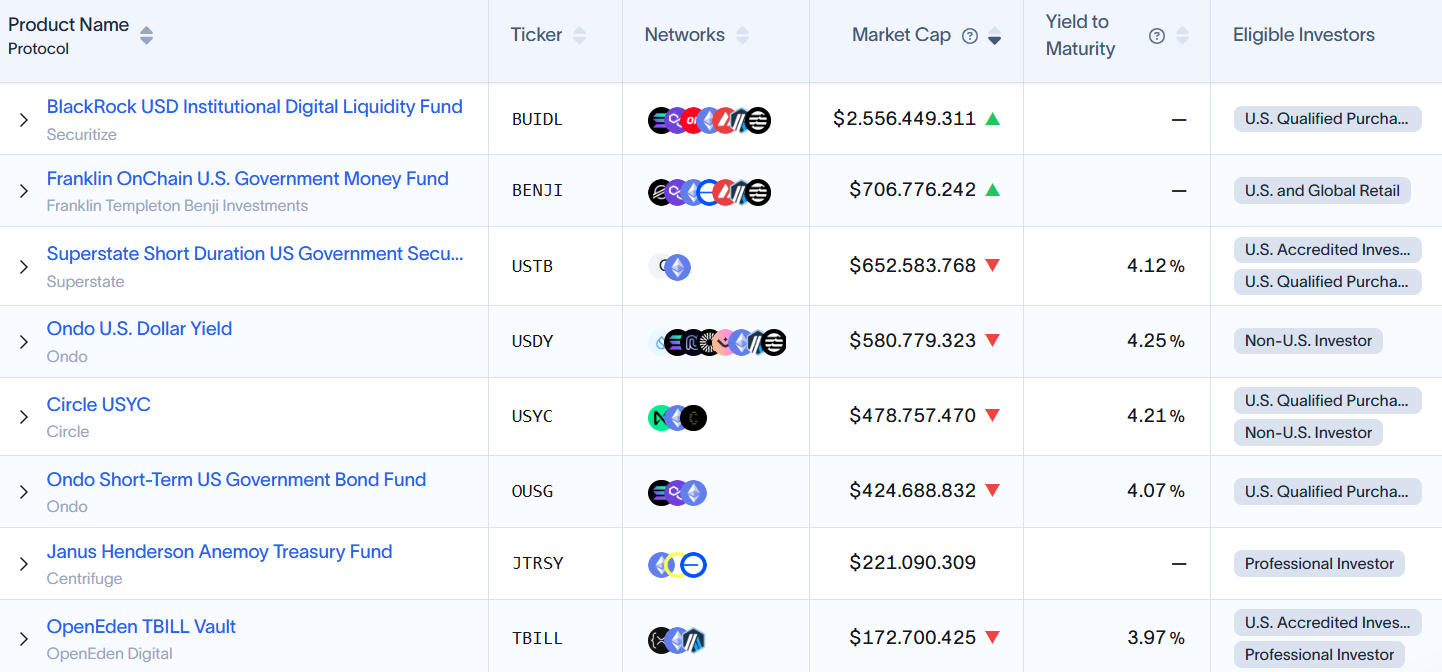Click the Yield to Maturity help icon
1442x672 pixels.
point(1157,36)
